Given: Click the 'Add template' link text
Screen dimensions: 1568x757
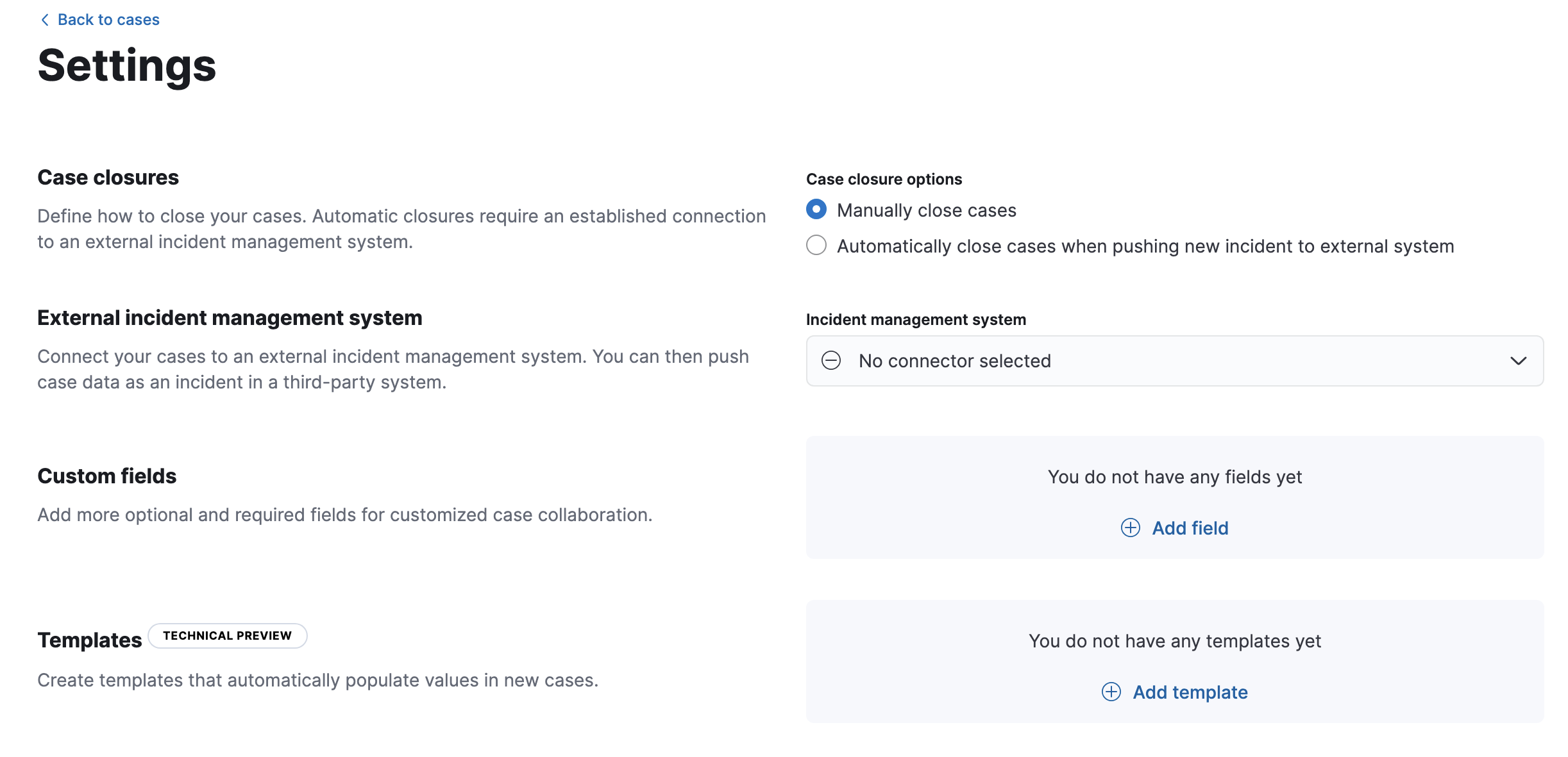Looking at the screenshot, I should click(x=1190, y=692).
